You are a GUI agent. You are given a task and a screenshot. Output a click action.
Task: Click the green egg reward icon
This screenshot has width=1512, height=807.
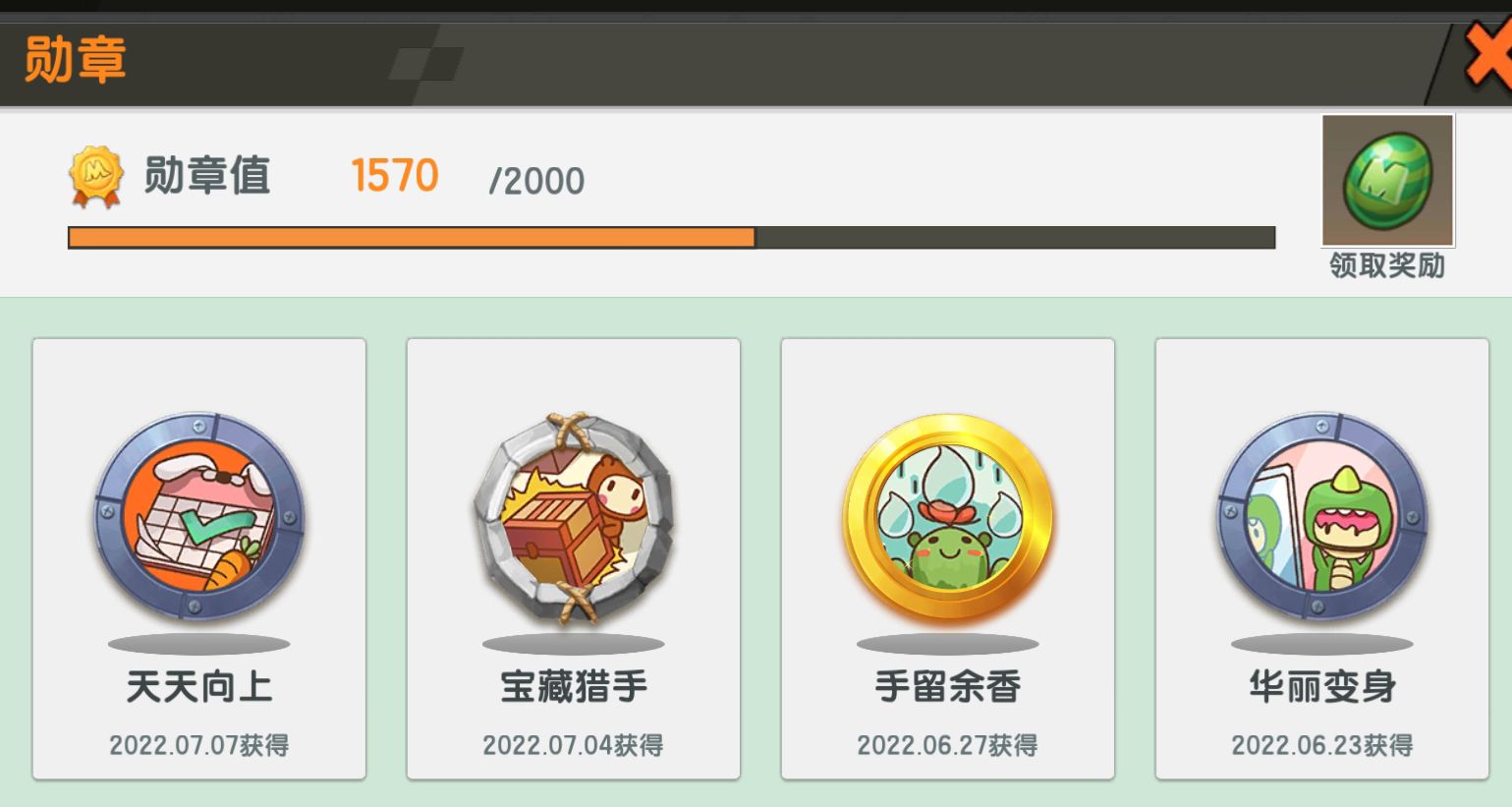click(x=1388, y=181)
